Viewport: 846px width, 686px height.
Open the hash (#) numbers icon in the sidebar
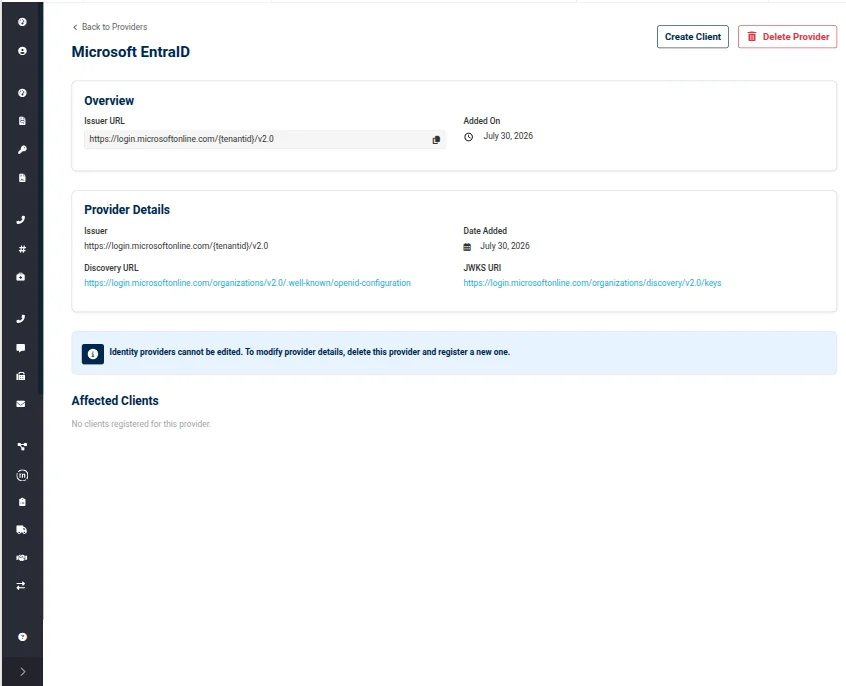(x=22, y=249)
